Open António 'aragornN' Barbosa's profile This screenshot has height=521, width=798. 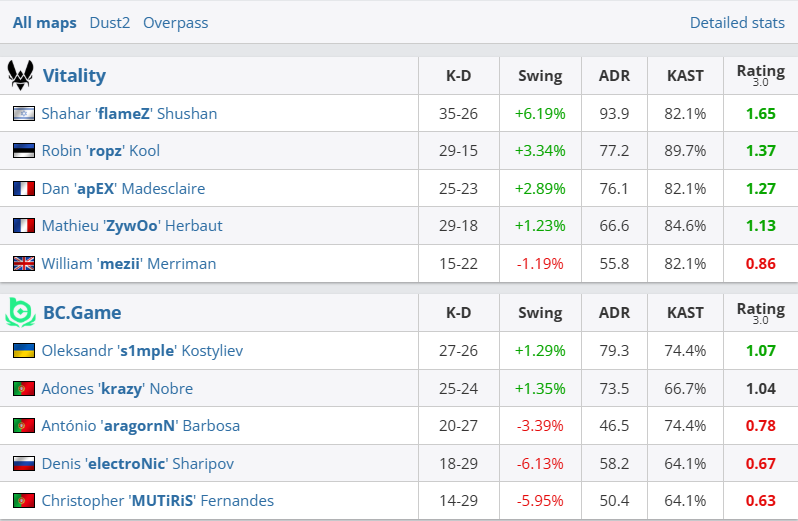pos(140,426)
